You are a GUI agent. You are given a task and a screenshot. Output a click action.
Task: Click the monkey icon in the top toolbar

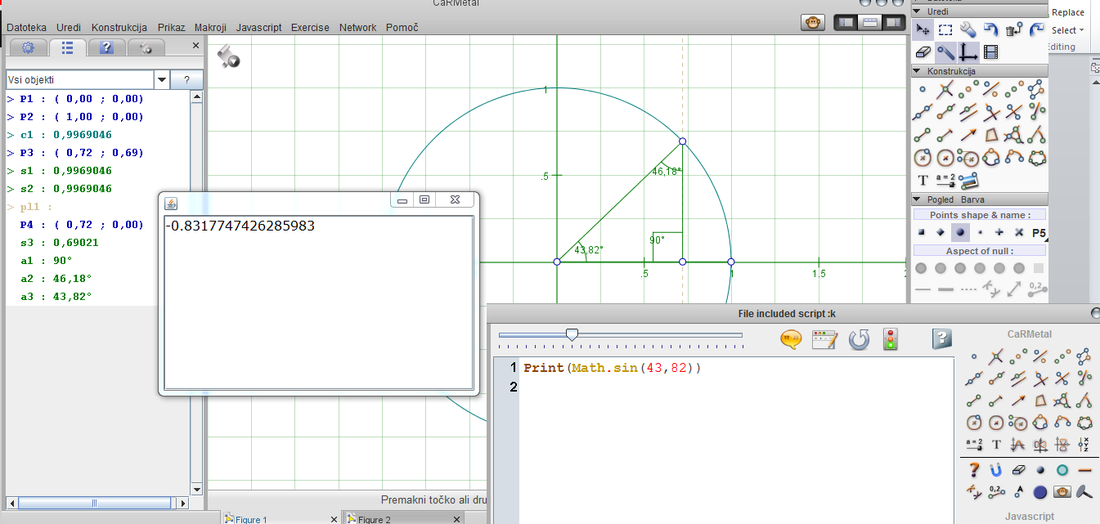[812, 23]
